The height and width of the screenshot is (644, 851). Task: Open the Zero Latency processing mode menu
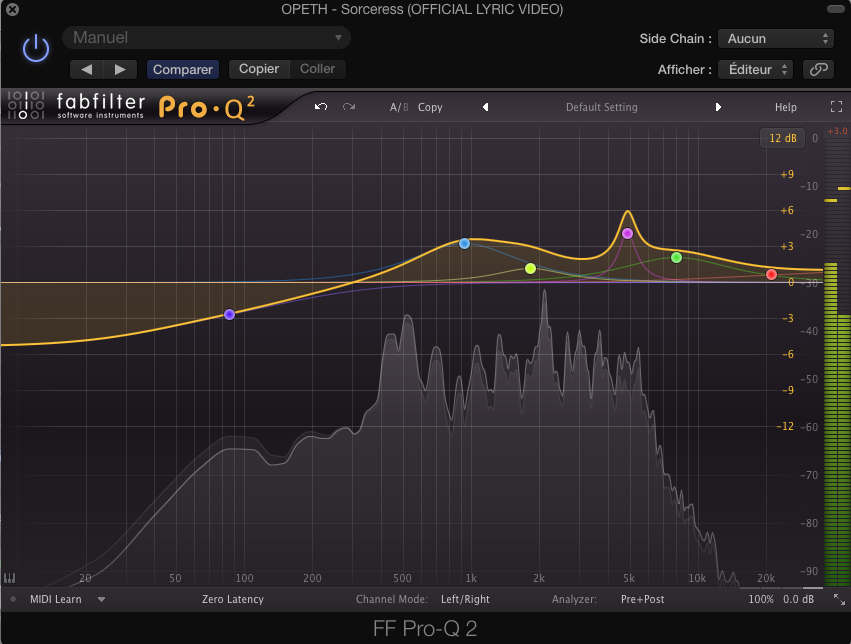(233, 600)
